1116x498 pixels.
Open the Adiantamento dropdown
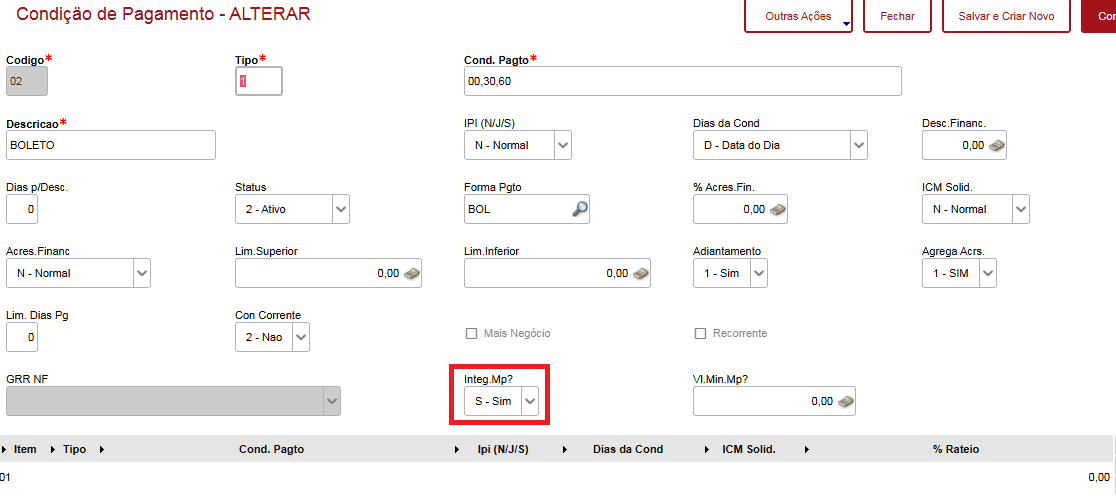pos(757,273)
